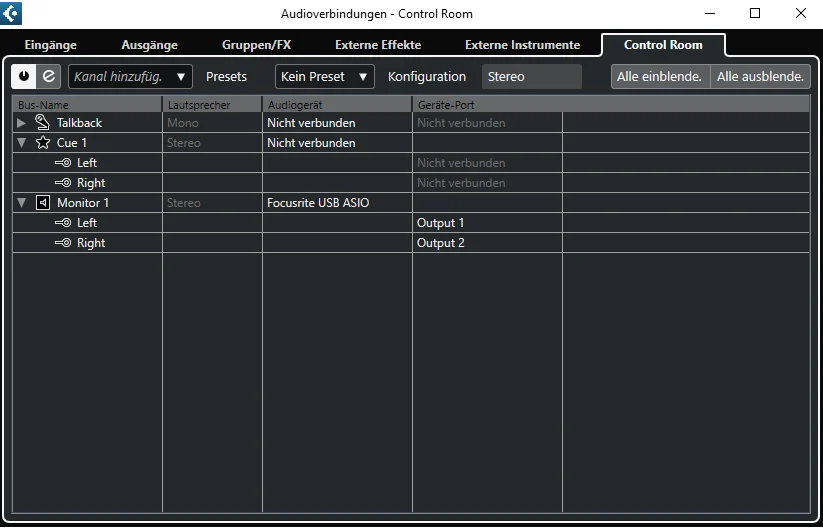Select the Externe Instrumente tab
Image resolution: width=823 pixels, height=528 pixels.
522,45
